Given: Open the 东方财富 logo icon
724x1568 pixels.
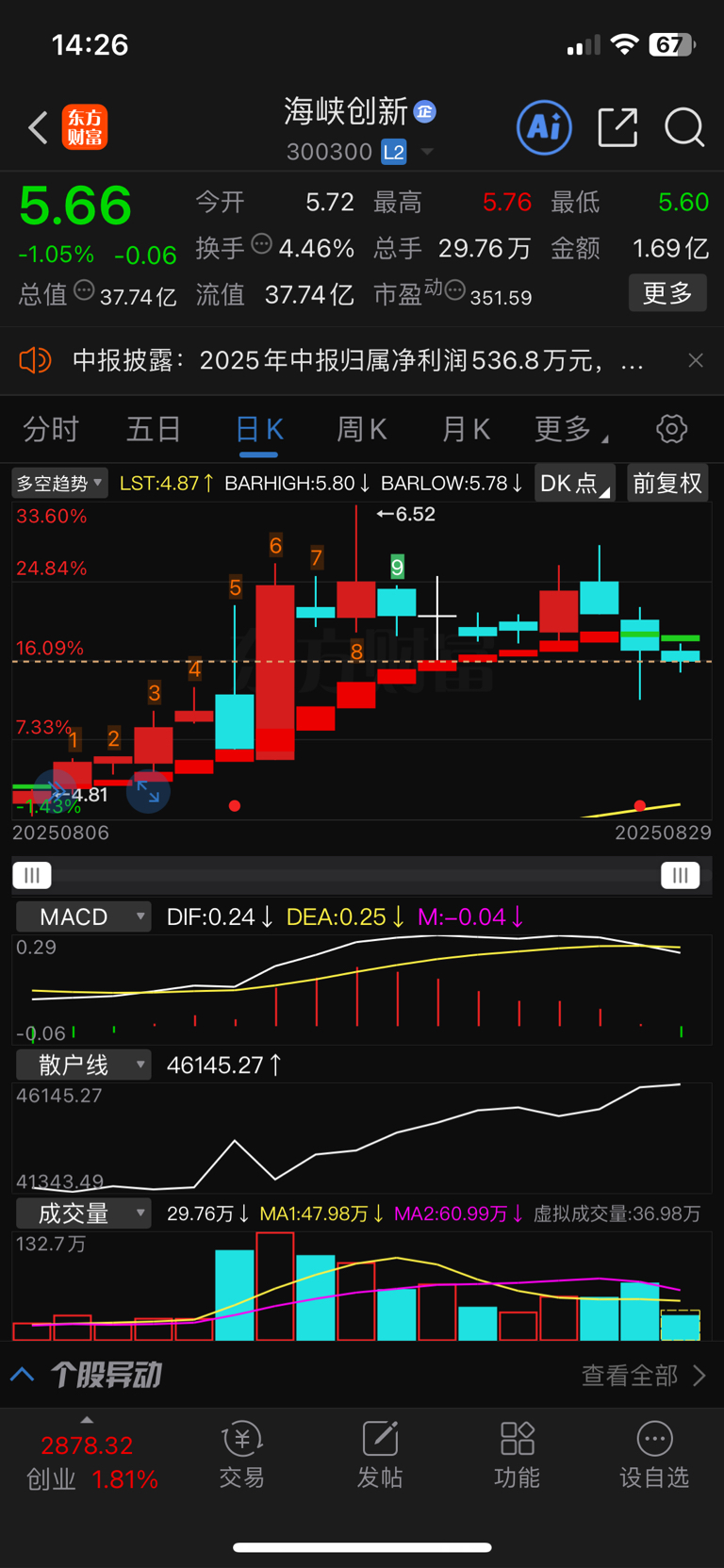Looking at the screenshot, I should 85,127.
